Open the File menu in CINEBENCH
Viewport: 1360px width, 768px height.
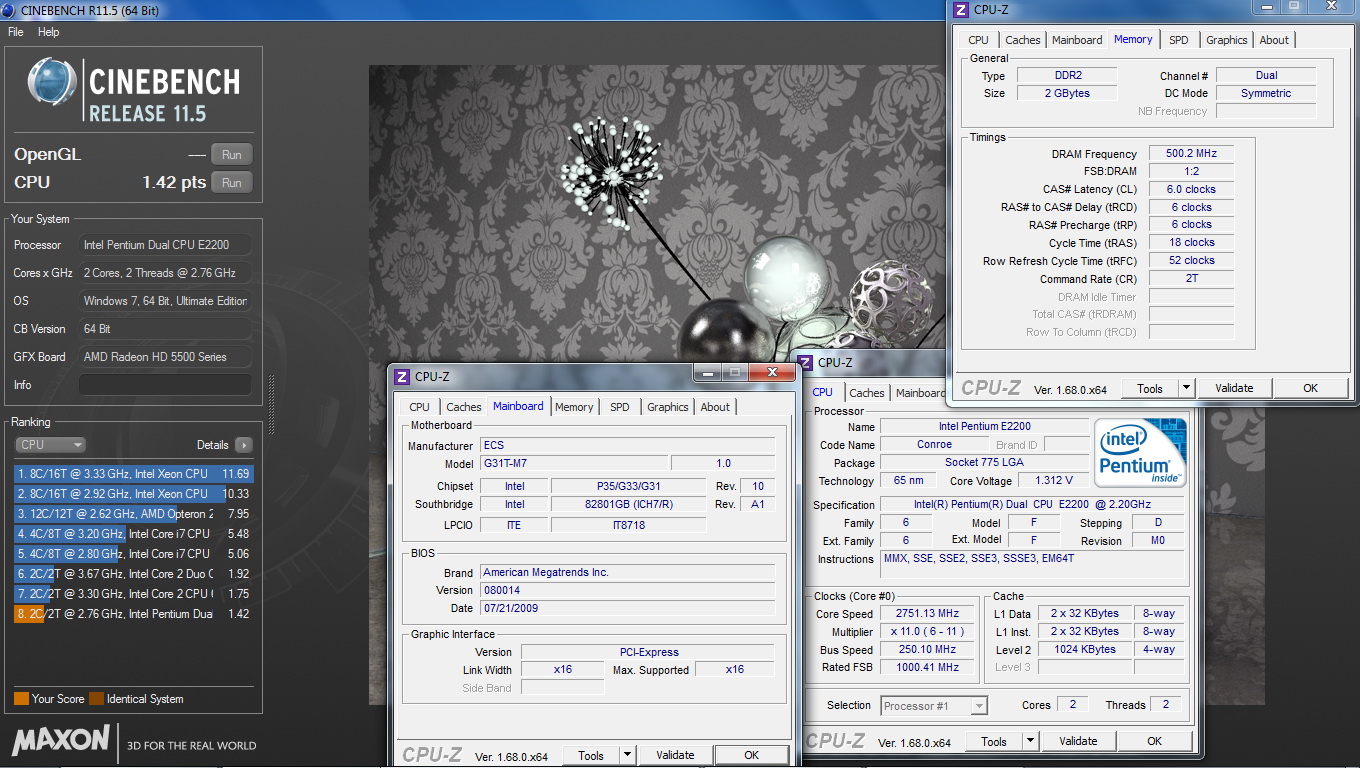pyautogui.click(x=16, y=32)
